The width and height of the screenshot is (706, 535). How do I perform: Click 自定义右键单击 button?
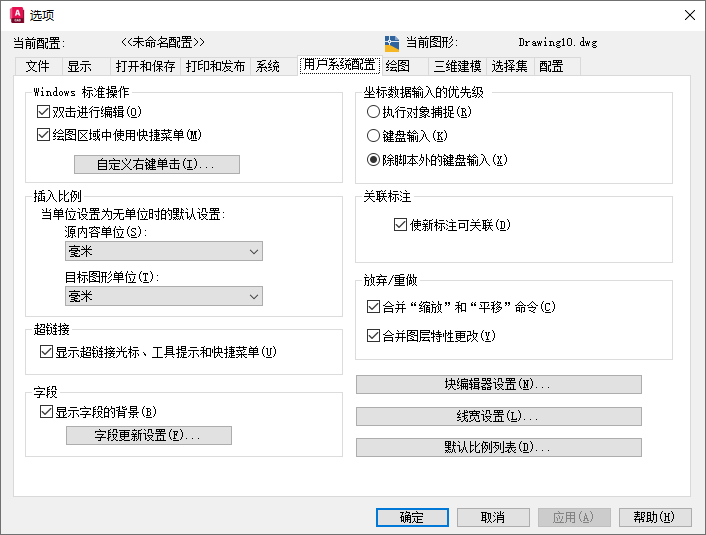click(157, 164)
